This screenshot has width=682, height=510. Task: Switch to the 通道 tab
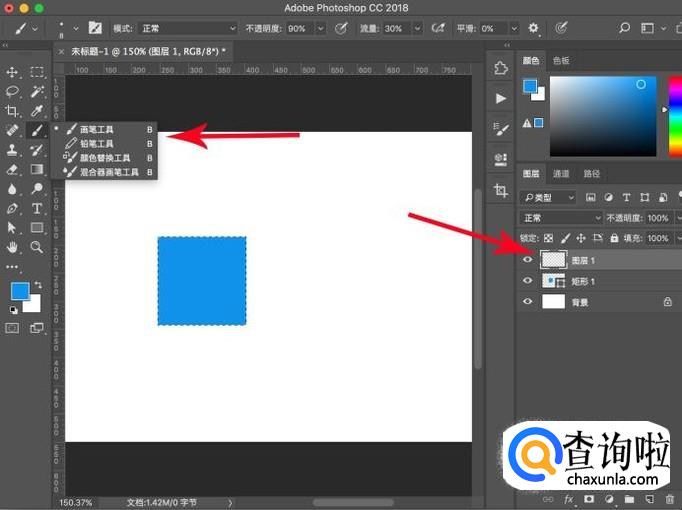pyautogui.click(x=561, y=174)
